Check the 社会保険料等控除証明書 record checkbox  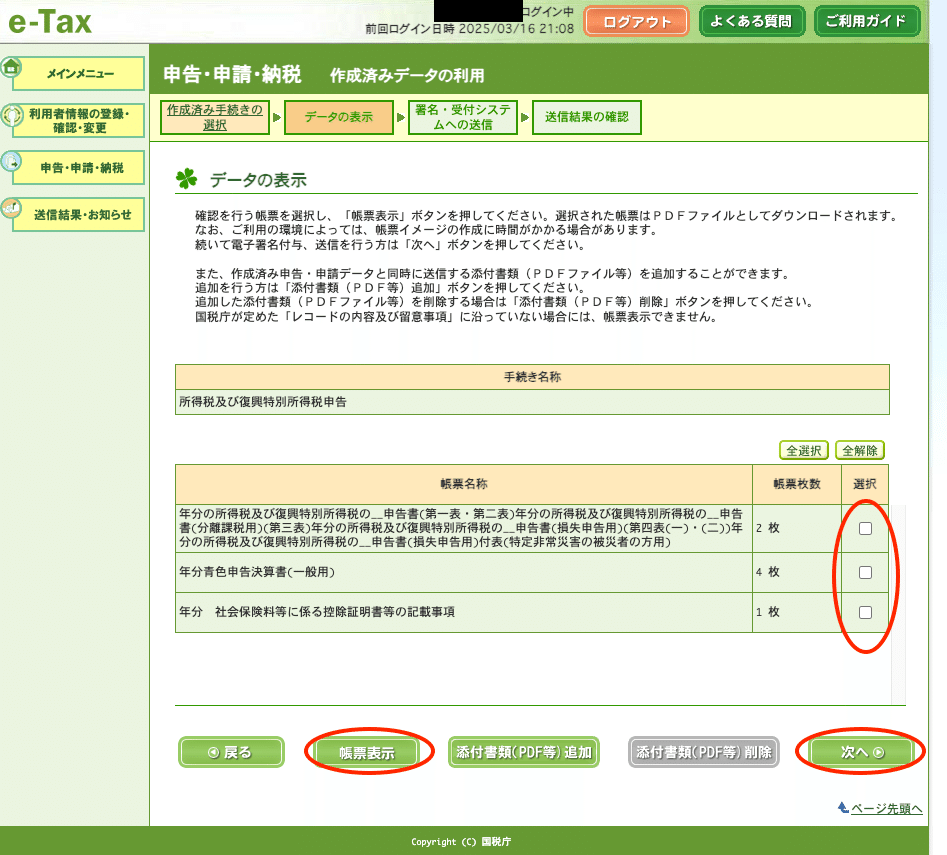867,612
